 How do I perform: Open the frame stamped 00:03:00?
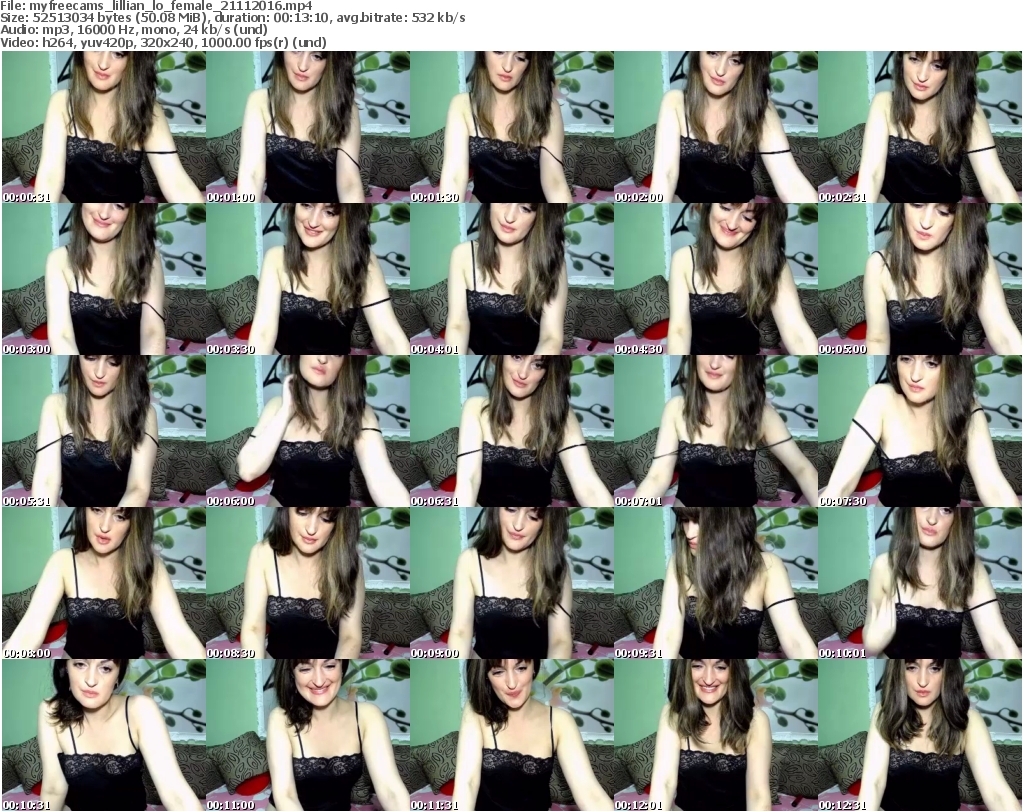104,279
